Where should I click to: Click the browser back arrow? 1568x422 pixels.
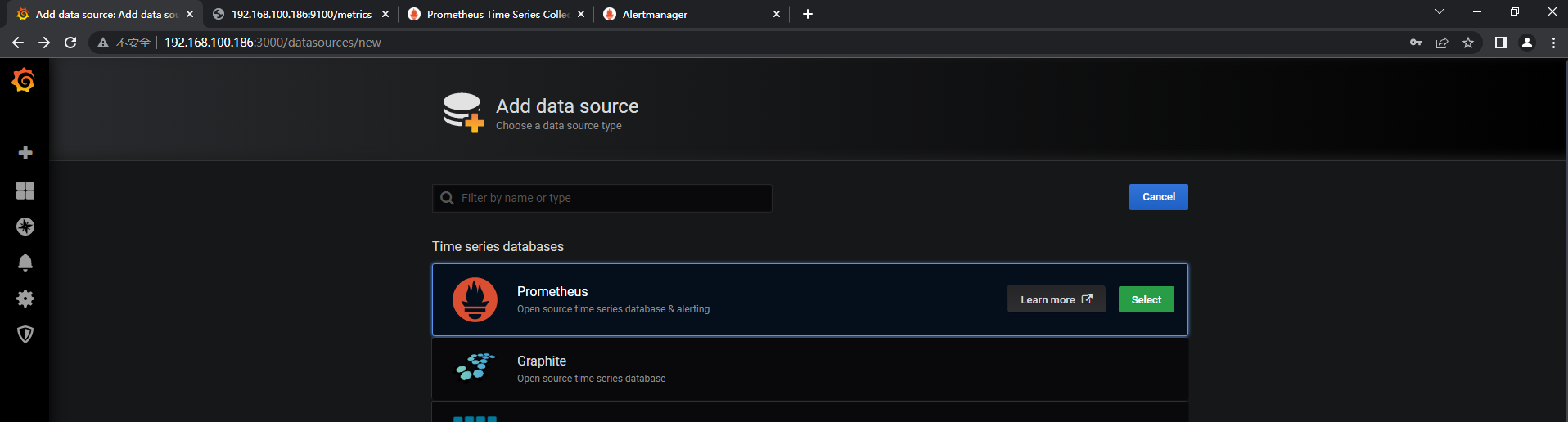tap(18, 43)
